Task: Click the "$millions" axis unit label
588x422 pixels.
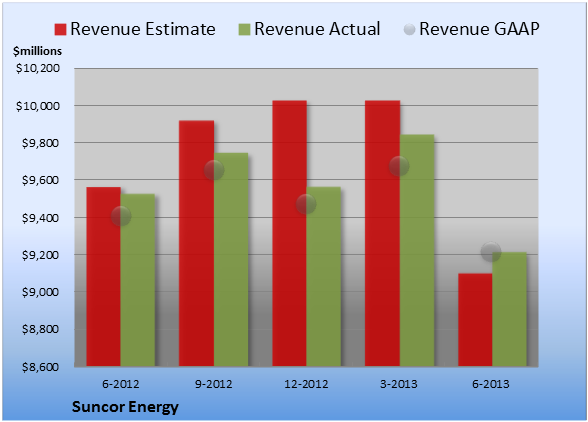Action: [x=38, y=51]
